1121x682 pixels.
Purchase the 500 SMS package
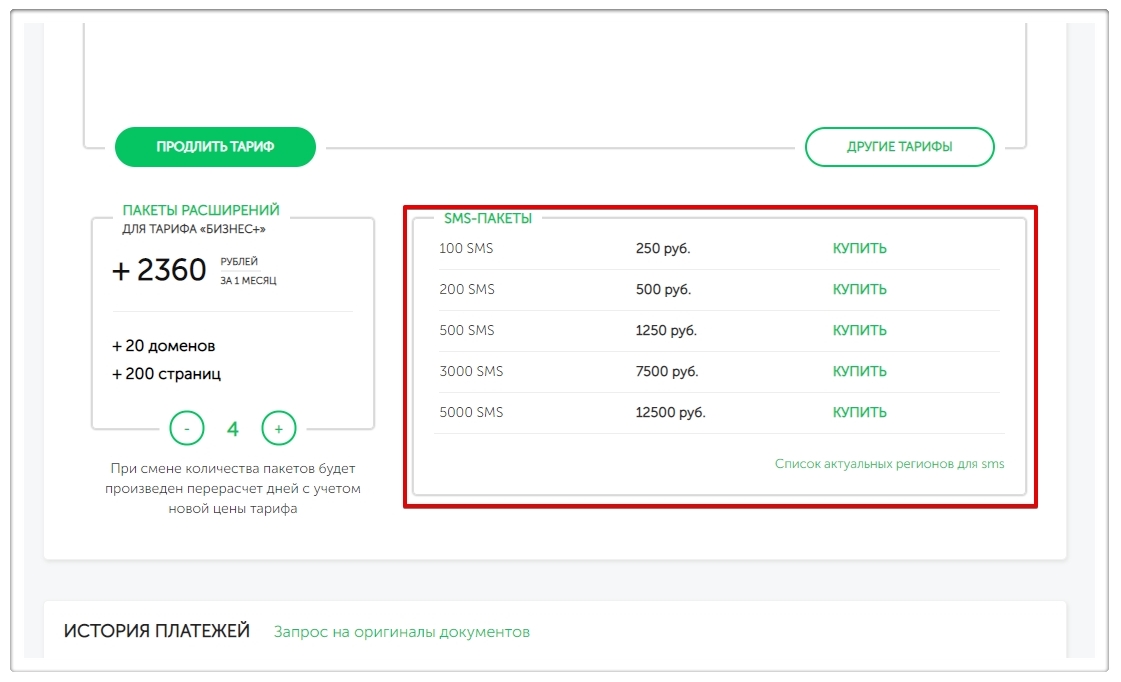(x=859, y=331)
